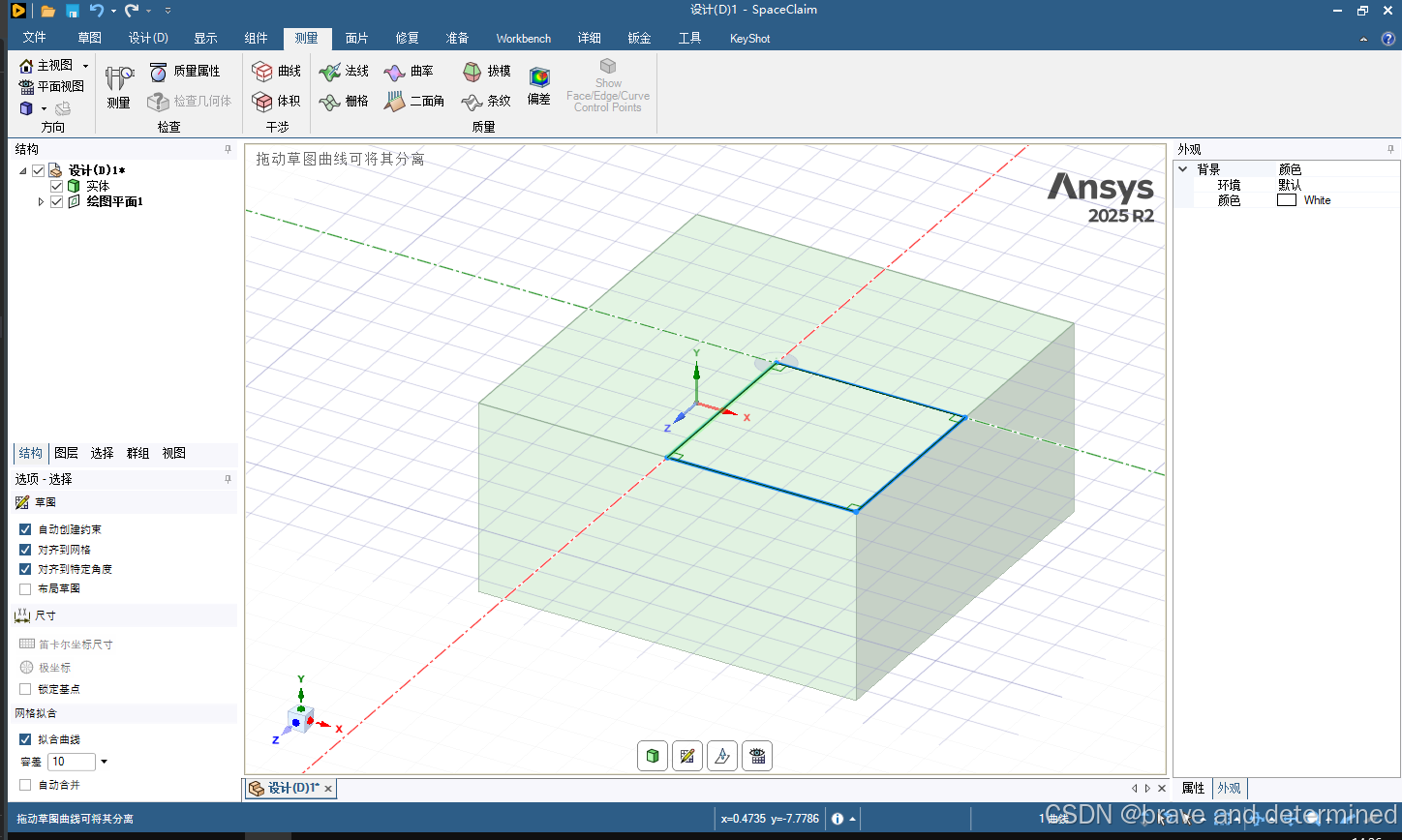Uncheck the 自动创建约束 option
This screenshot has height=840, width=1402.
coord(24,529)
